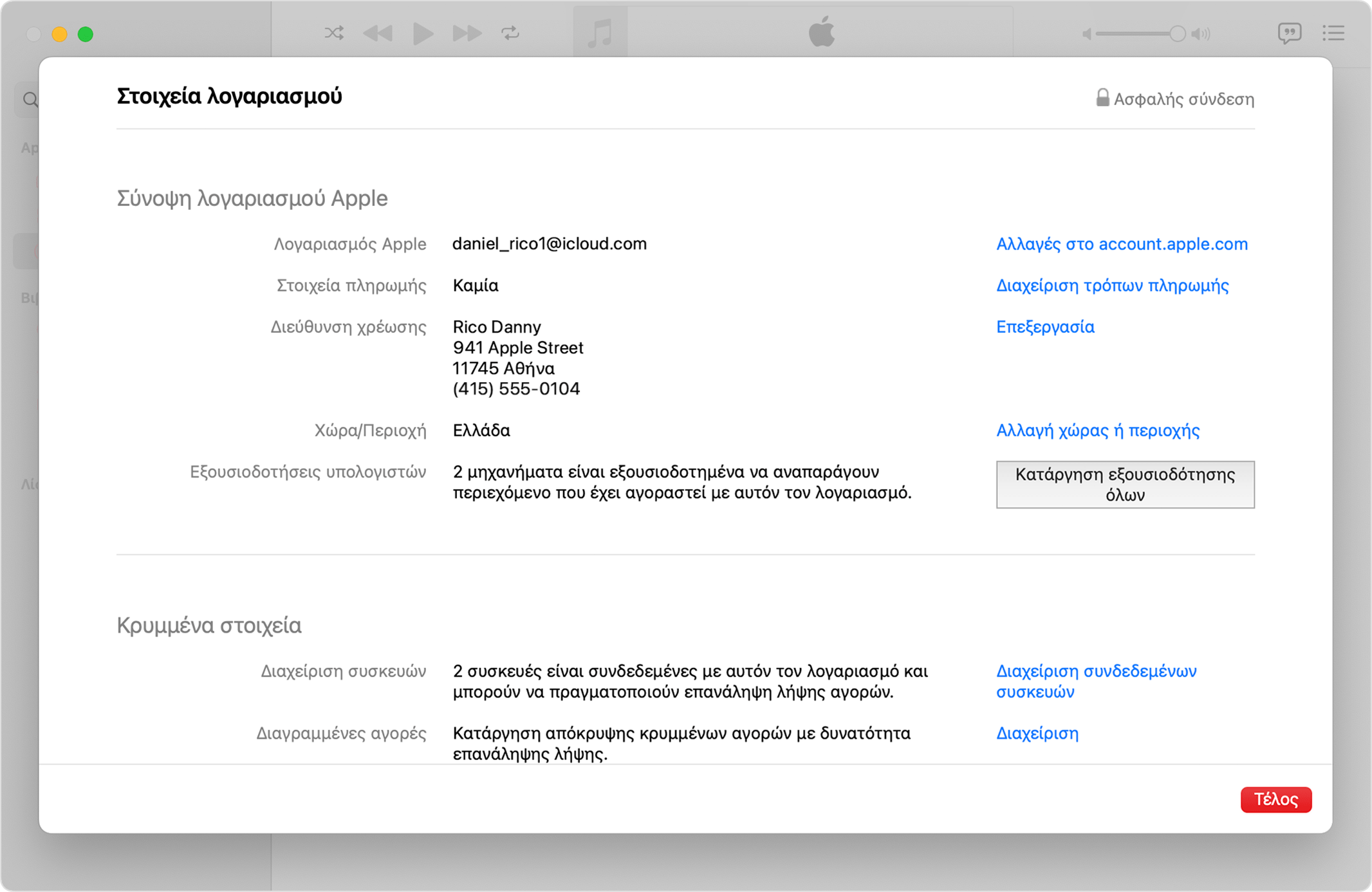Click the yellow minimize window button

pos(59,34)
